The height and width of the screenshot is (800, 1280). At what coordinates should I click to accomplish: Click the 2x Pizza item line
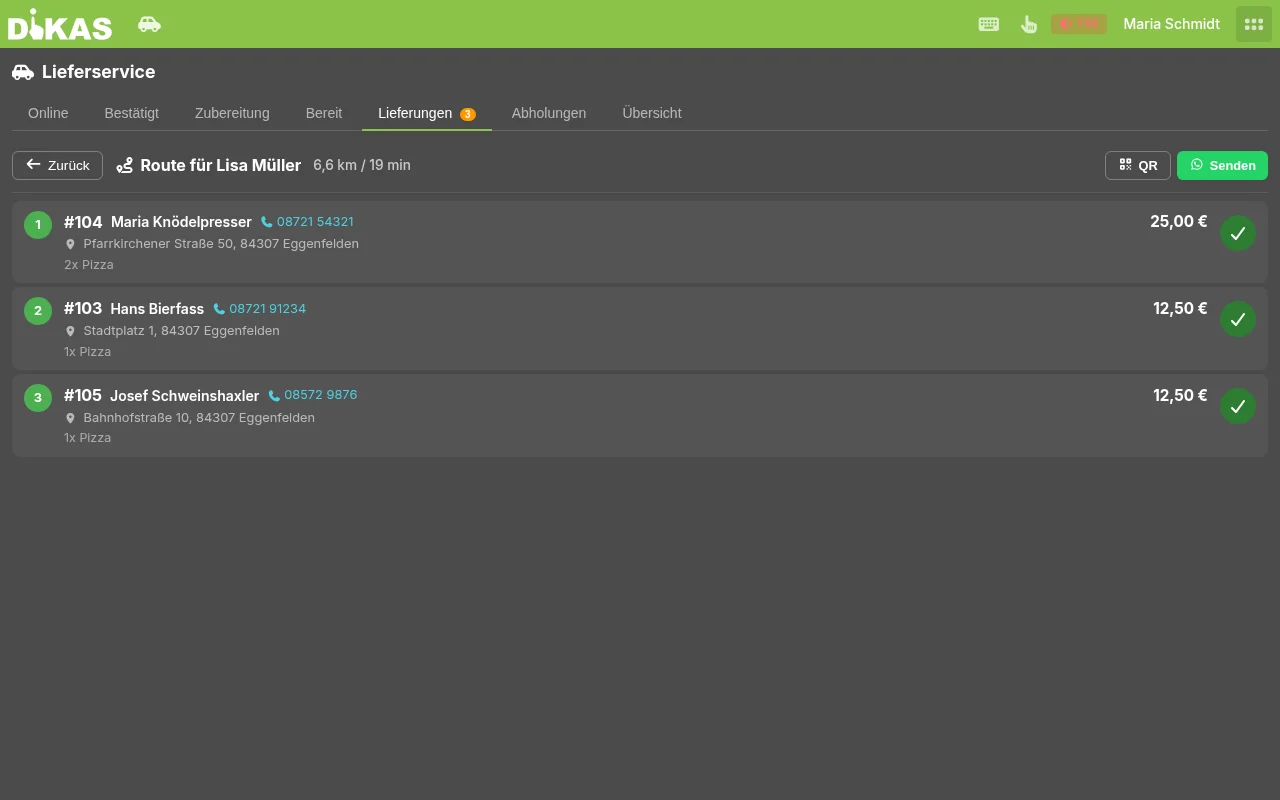[x=89, y=265]
